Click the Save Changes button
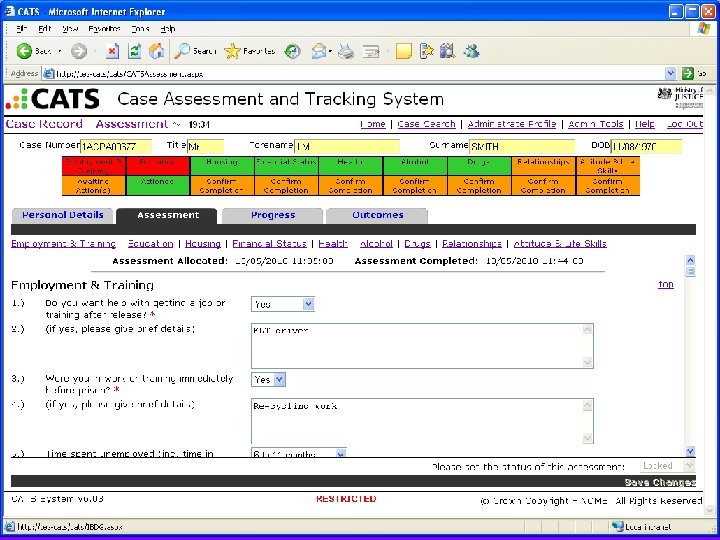The height and width of the screenshot is (540, 720). pos(660,482)
